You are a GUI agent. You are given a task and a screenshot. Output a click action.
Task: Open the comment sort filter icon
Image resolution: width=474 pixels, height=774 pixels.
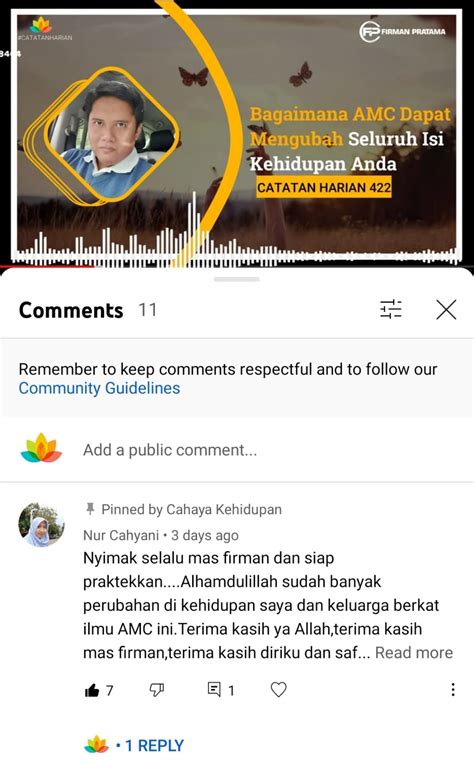point(391,310)
